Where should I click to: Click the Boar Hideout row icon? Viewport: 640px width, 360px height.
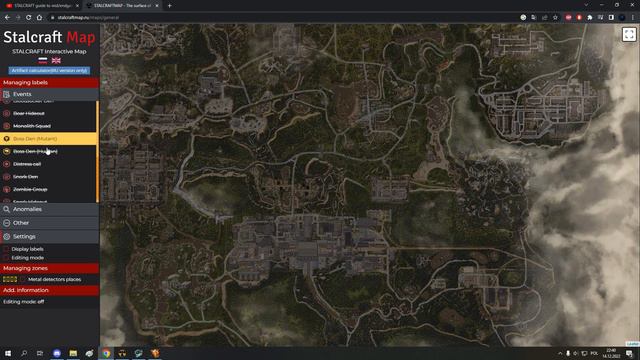pos(7,113)
